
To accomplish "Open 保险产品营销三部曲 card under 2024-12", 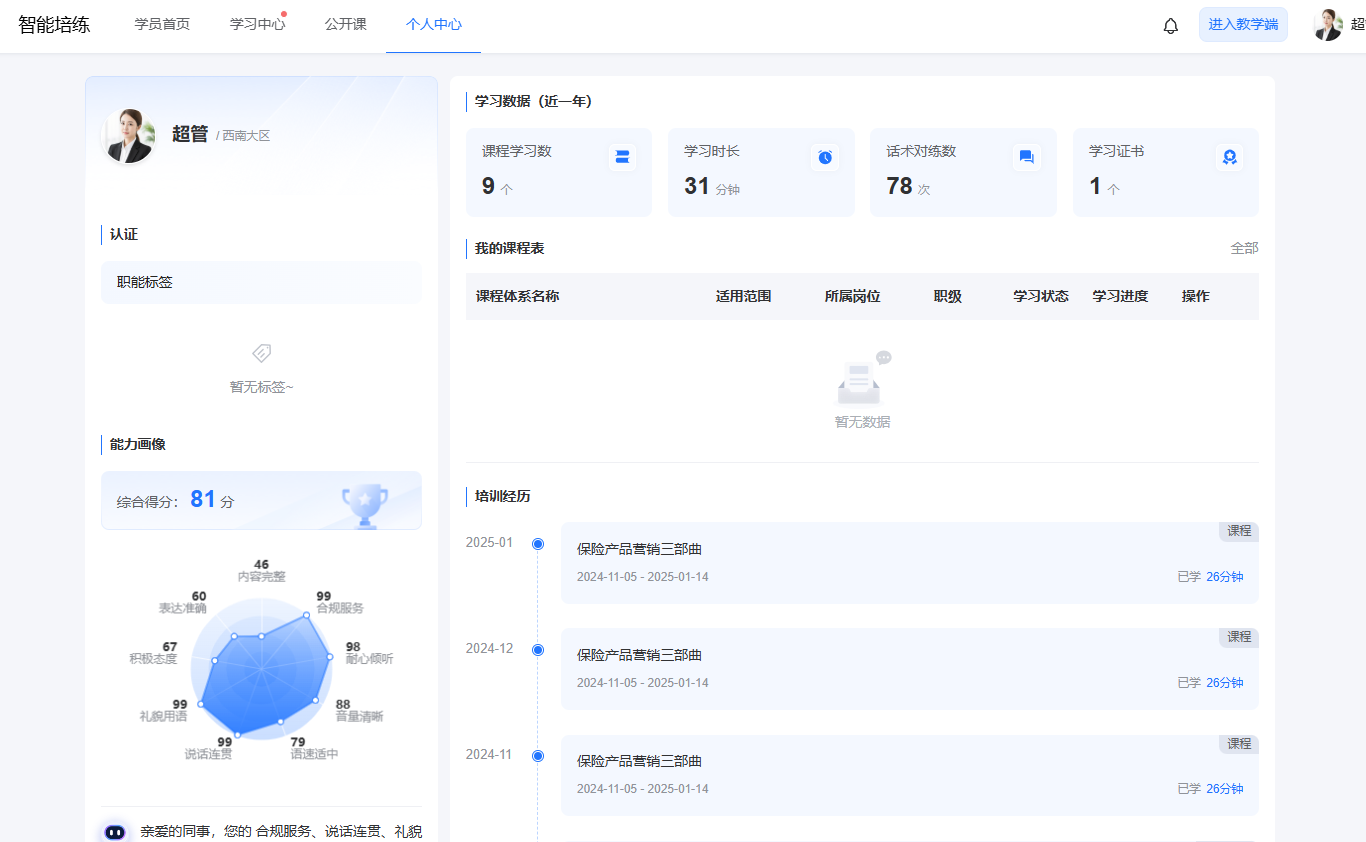I will (910, 669).
